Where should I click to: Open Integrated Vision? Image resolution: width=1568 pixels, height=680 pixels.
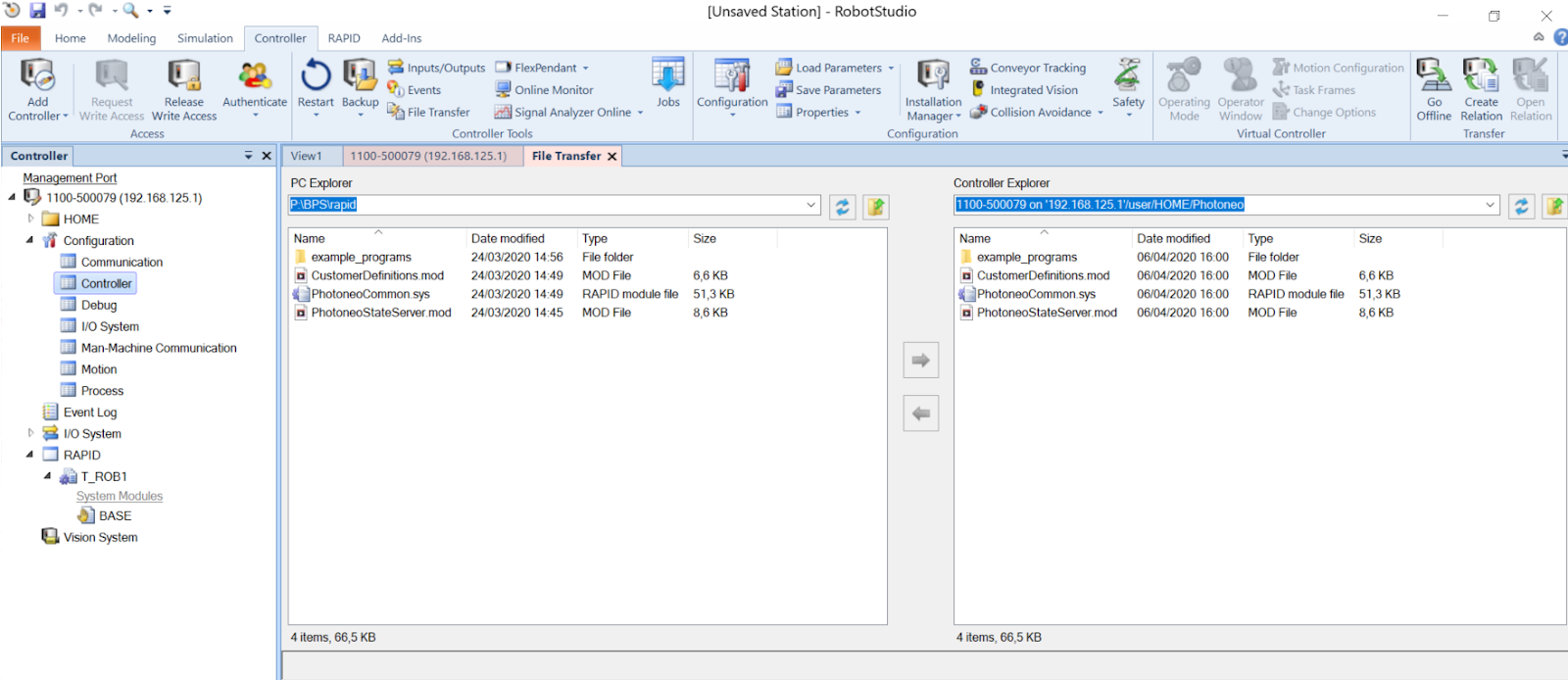1024,90
